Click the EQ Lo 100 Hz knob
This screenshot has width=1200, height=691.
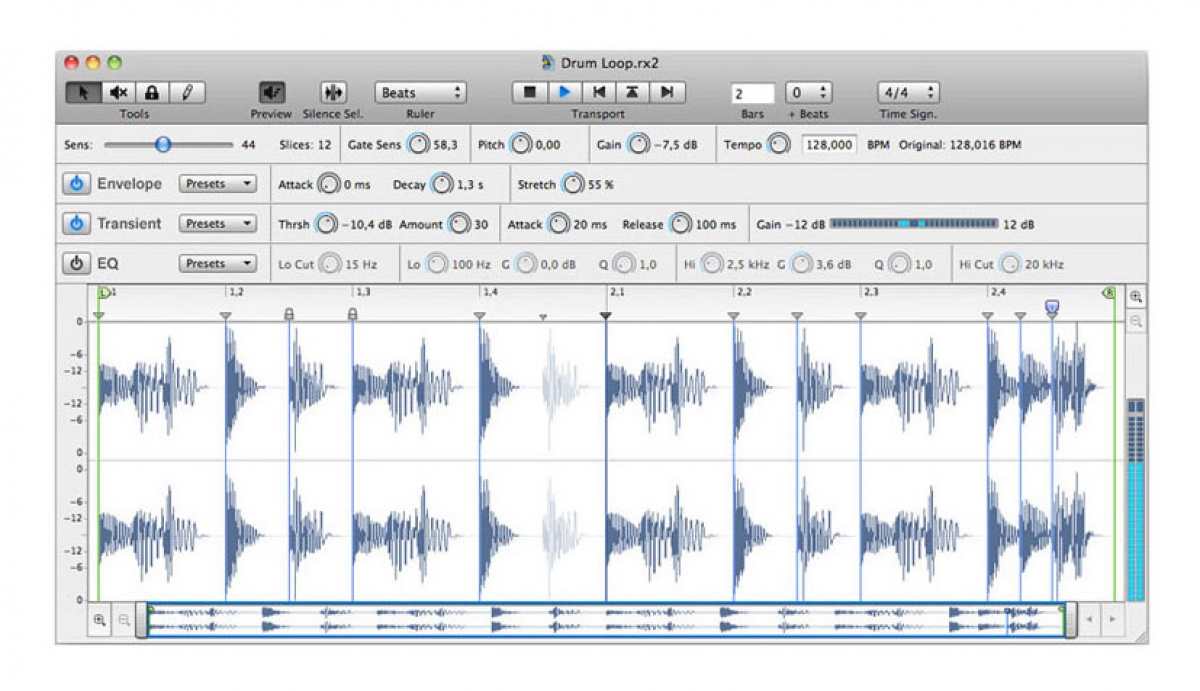pyautogui.click(x=436, y=265)
